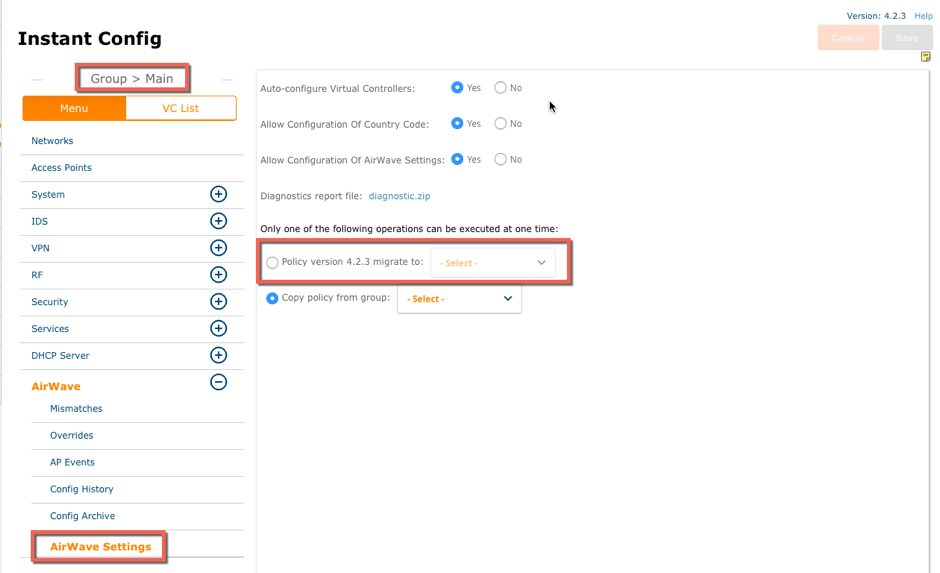The width and height of the screenshot is (940, 573).
Task: Click the Group > Main breadcrumb
Action: click(132, 78)
